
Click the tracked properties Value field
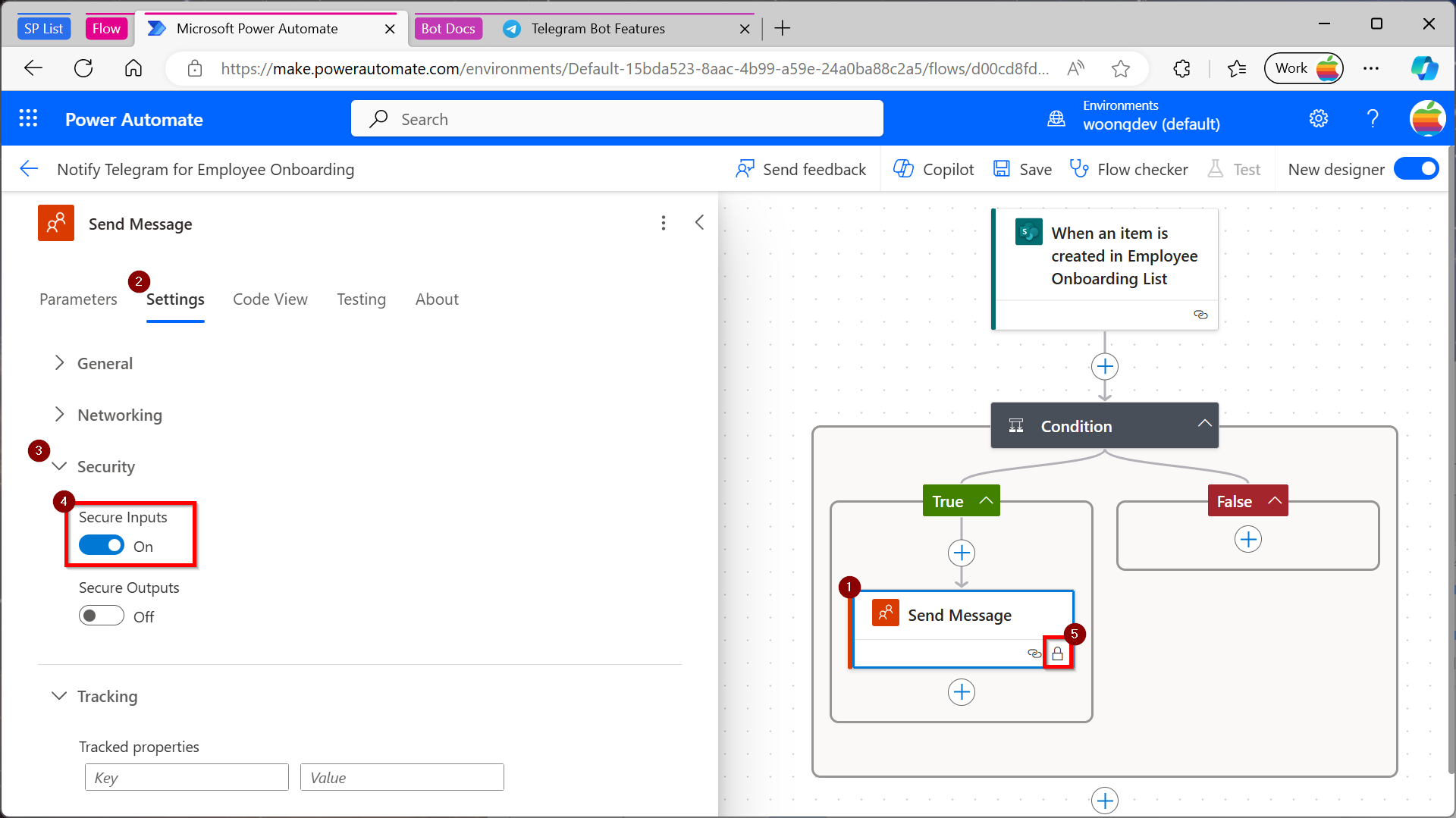402,777
